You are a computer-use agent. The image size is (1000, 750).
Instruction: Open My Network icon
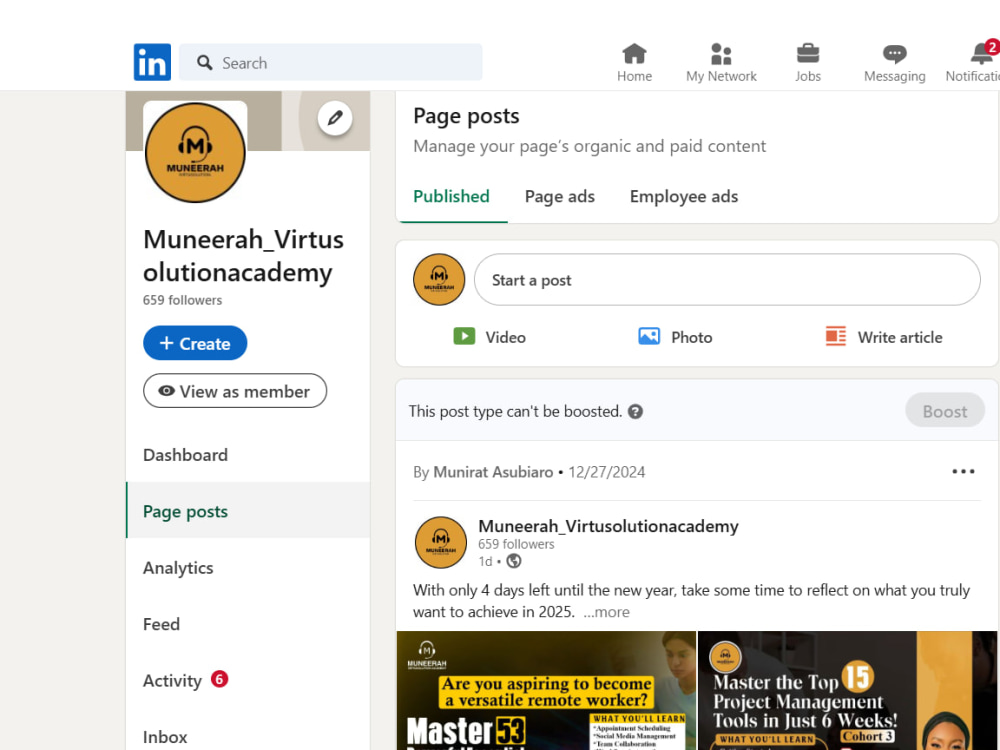click(721, 54)
